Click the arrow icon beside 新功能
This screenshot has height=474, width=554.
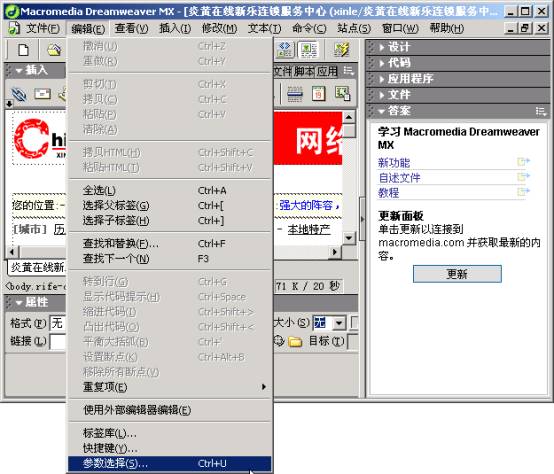(523, 162)
